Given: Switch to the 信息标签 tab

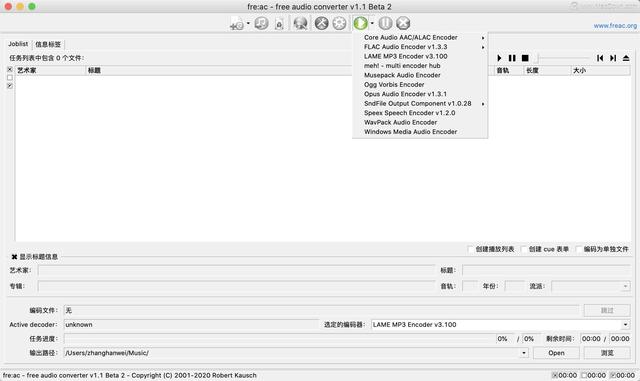Looking at the screenshot, I should point(48,44).
